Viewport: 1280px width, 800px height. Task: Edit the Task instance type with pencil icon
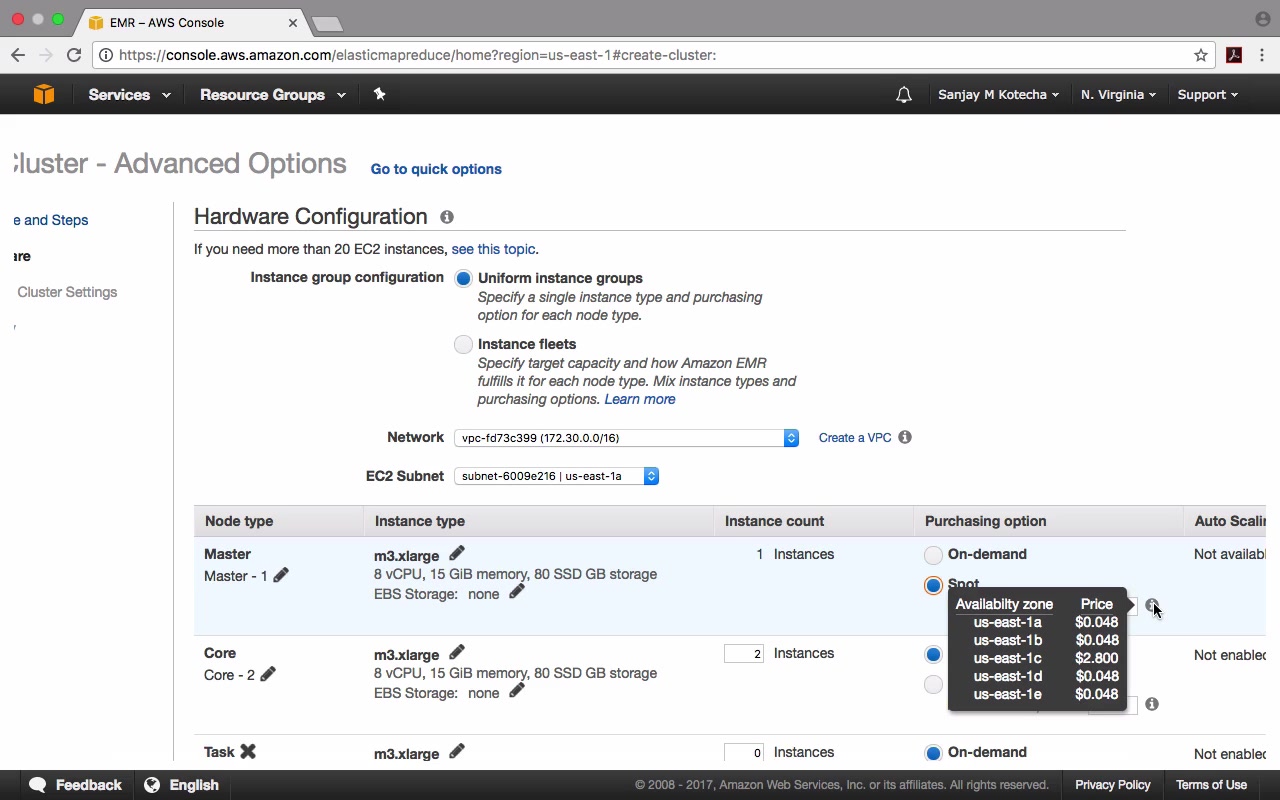[x=457, y=751]
